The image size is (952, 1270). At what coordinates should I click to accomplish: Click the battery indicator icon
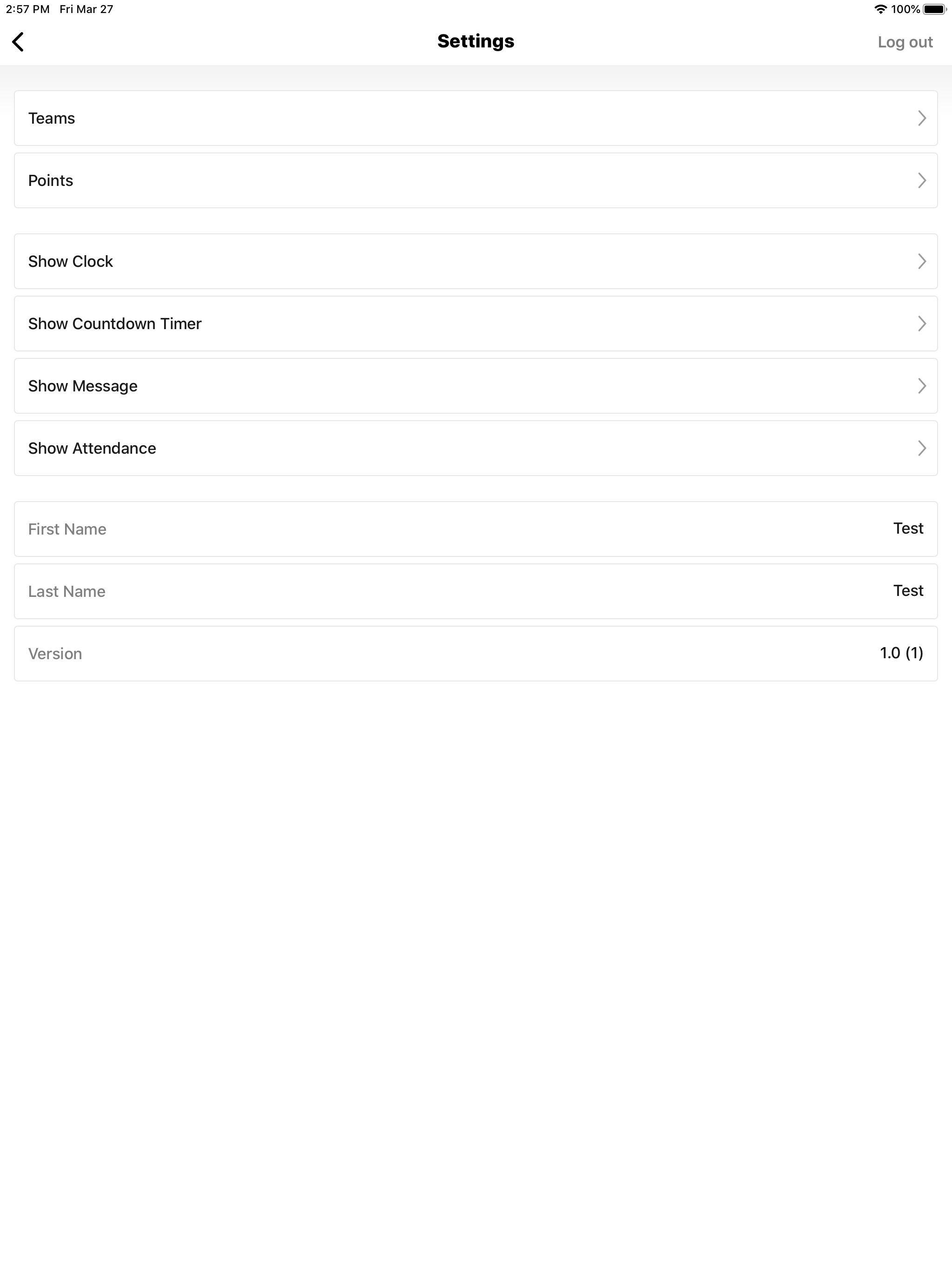coord(935,9)
